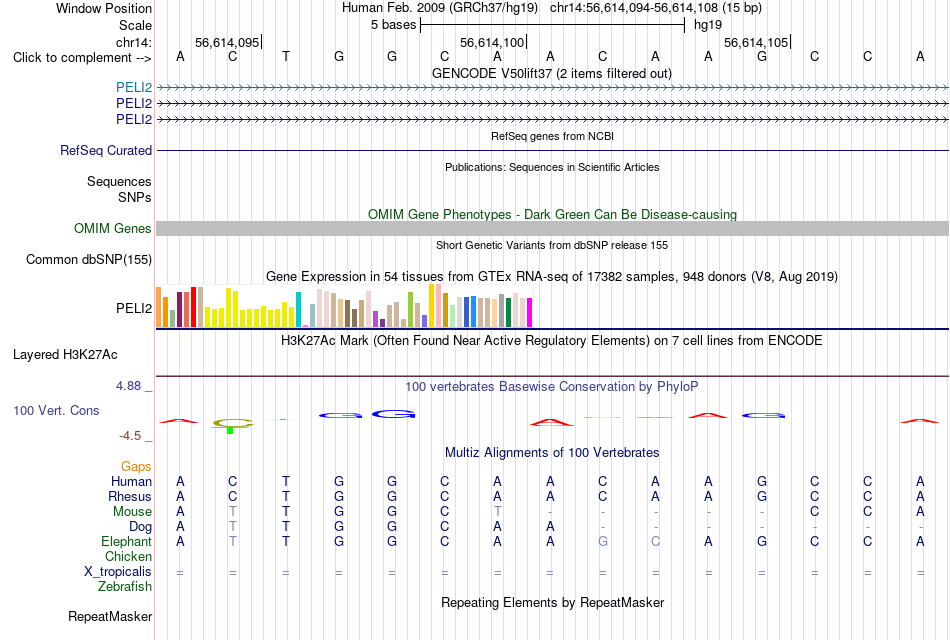This screenshot has width=950, height=640.
Task: Click 'Publications: Sequences in Scientific Articles' title
Action: point(552,167)
